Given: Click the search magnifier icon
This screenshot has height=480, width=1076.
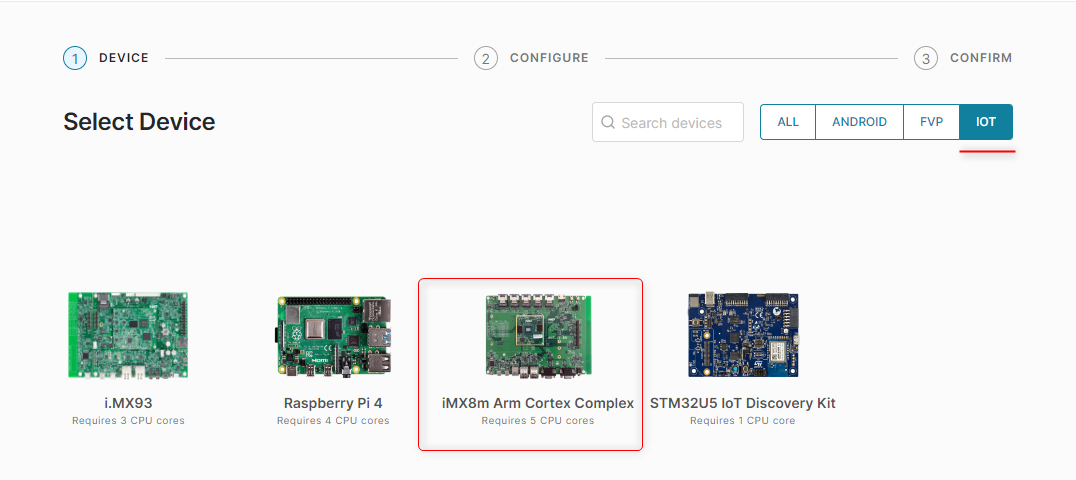Looking at the screenshot, I should (x=607, y=122).
